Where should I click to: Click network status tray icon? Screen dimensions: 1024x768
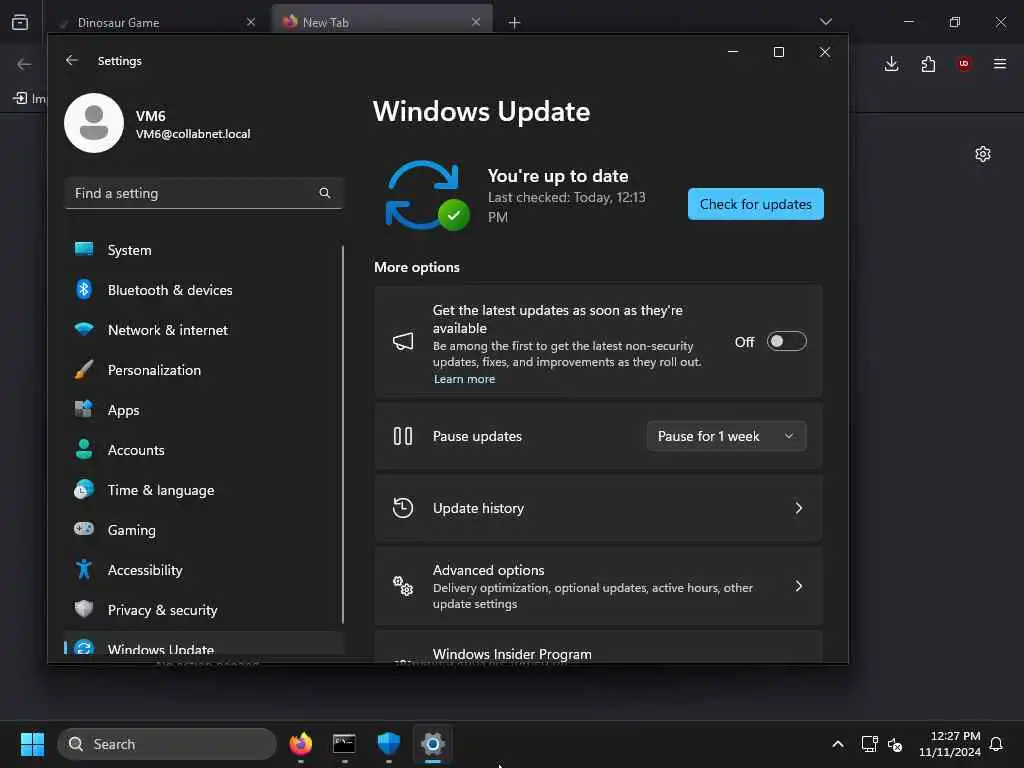coord(869,744)
